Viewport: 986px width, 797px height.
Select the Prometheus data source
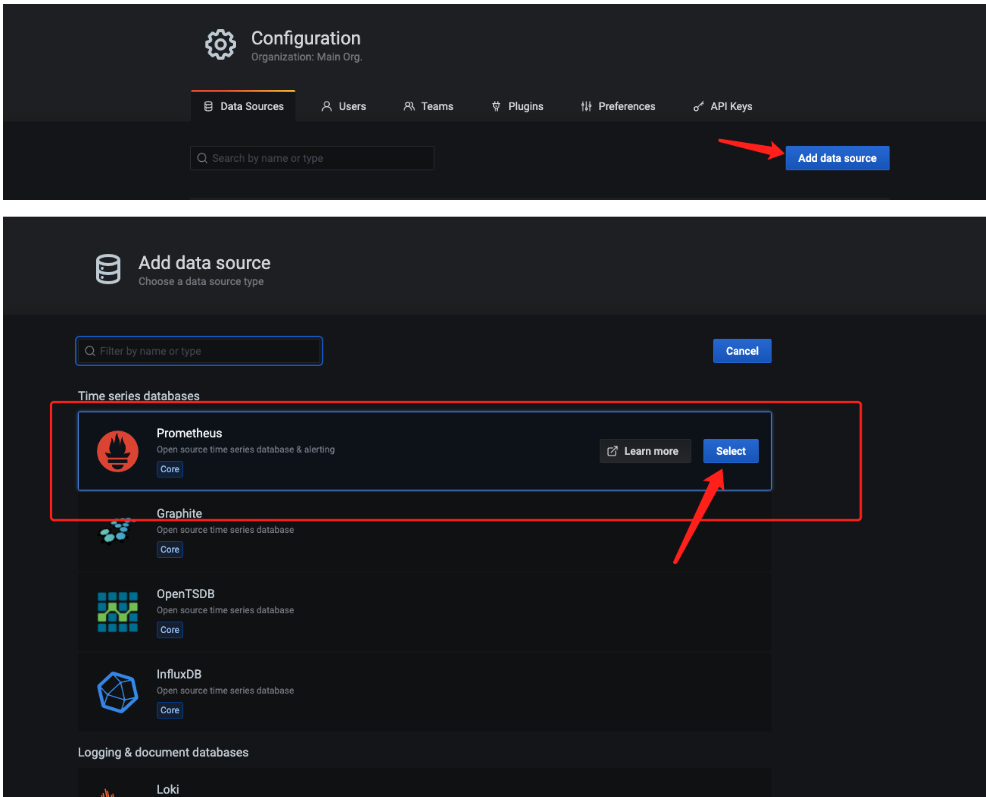coord(730,450)
